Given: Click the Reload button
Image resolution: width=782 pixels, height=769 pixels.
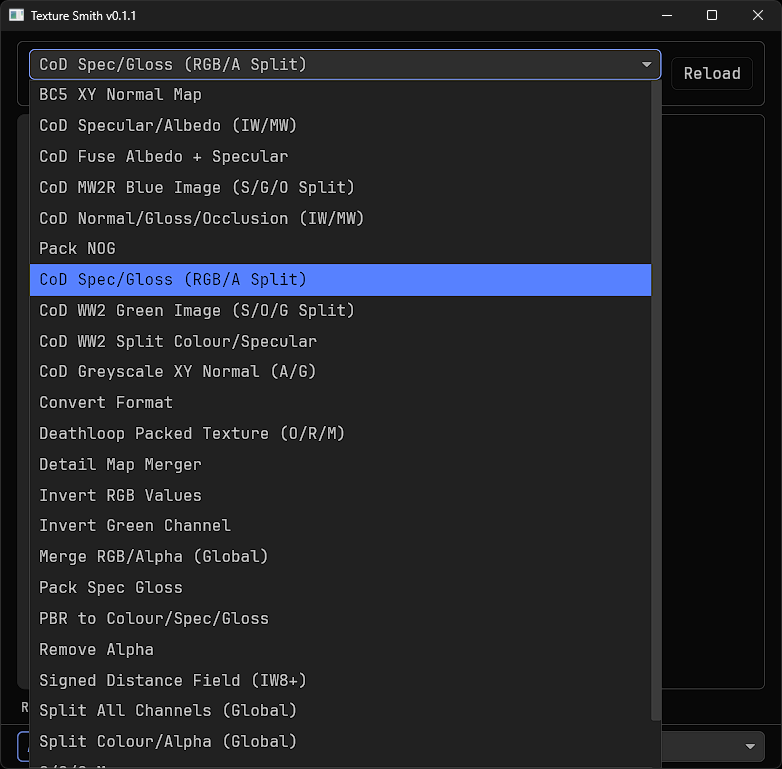Looking at the screenshot, I should (712, 74).
